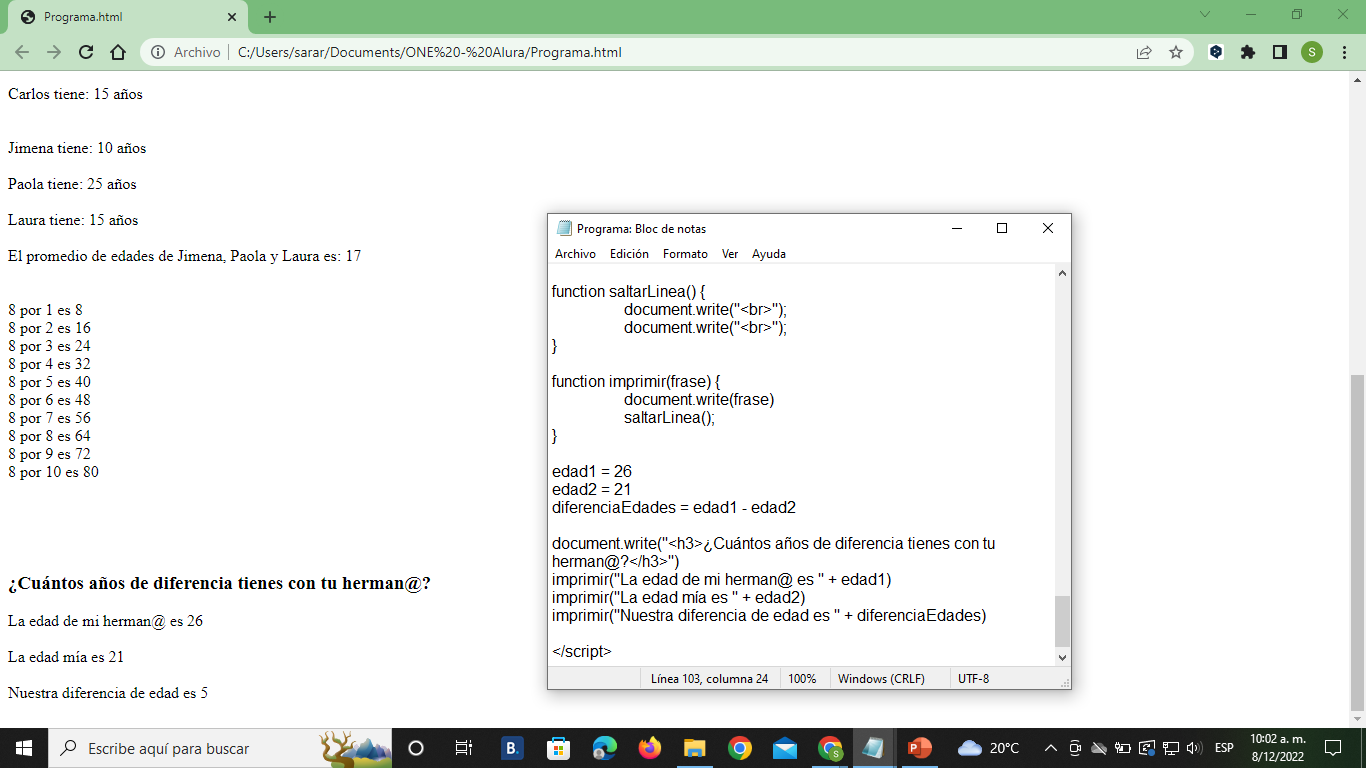1366x768 pixels.
Task: Open Notepad's Archivo menu
Action: tap(575, 254)
